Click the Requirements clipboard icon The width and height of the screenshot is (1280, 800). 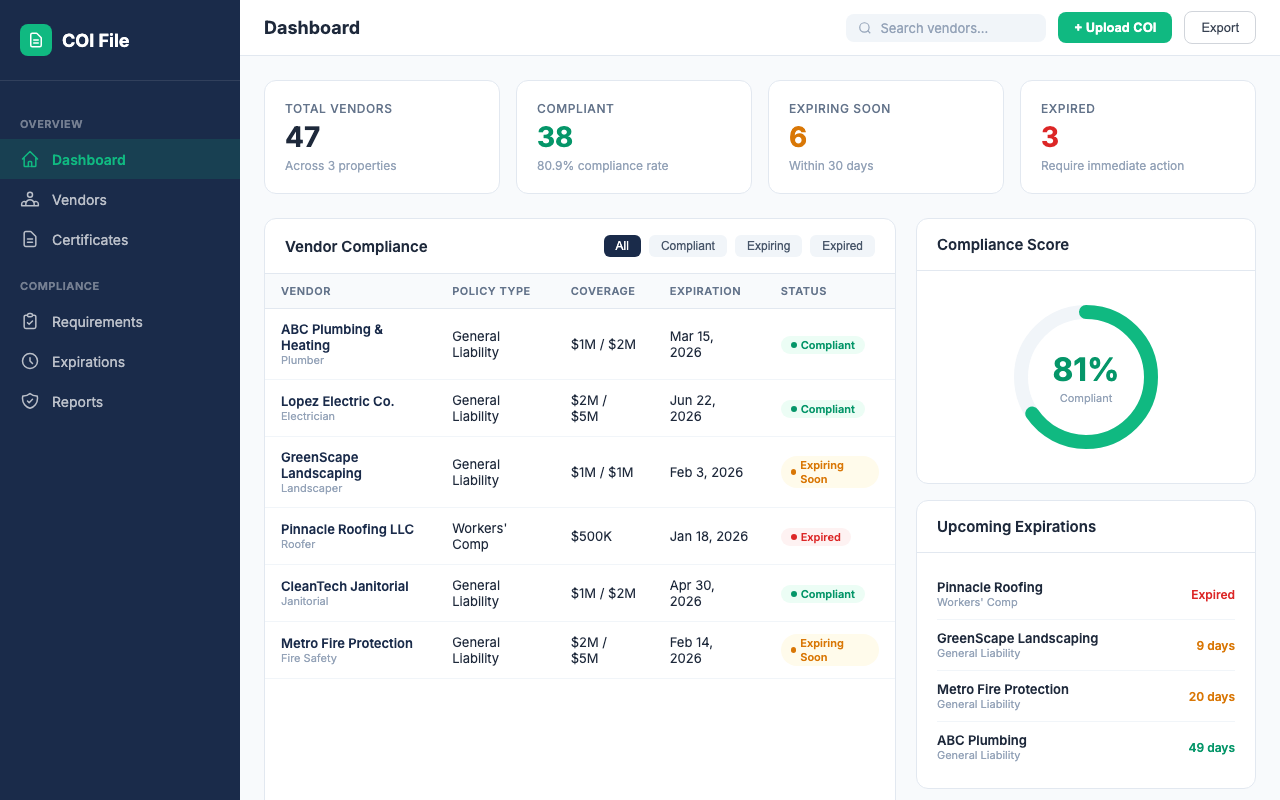(x=30, y=321)
